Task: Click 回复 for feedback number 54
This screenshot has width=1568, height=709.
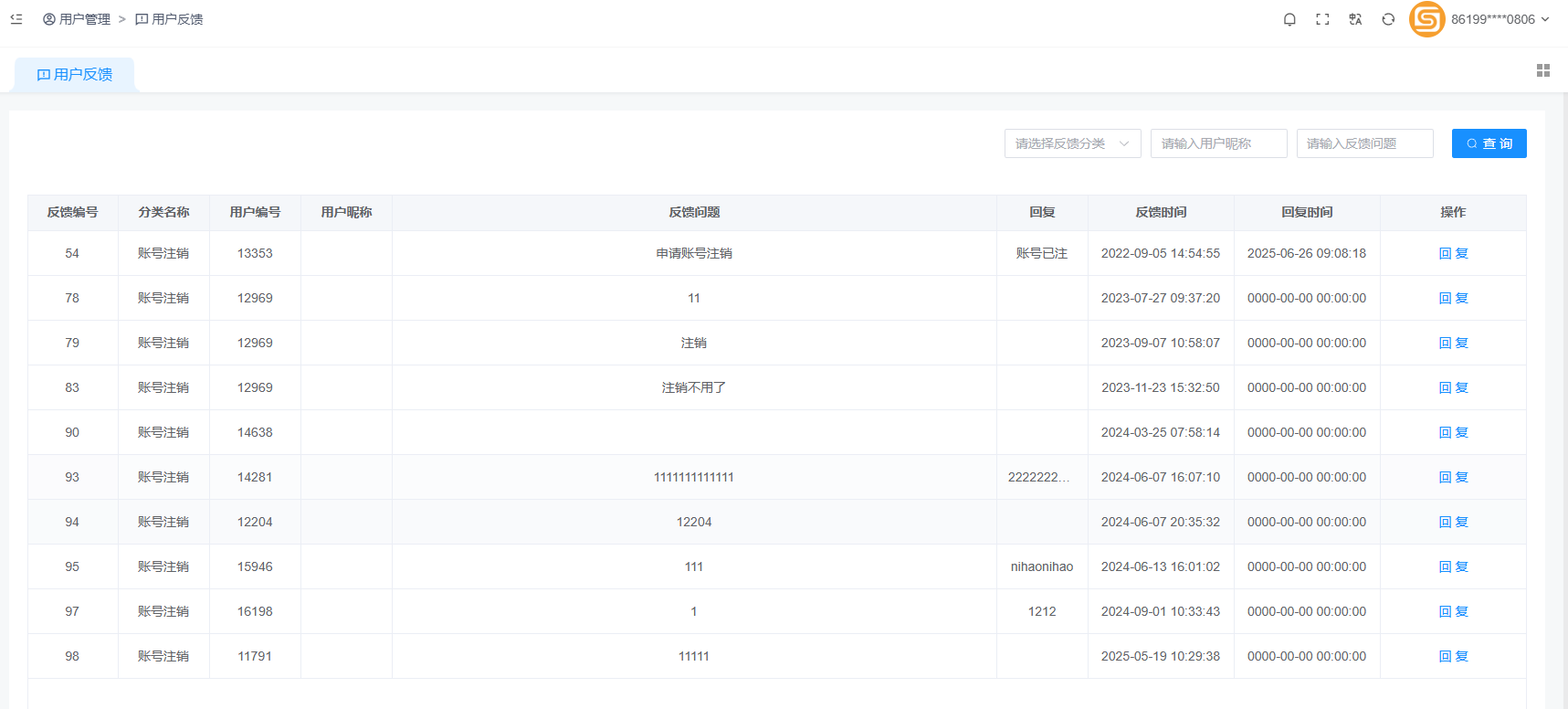Action: click(x=1453, y=253)
